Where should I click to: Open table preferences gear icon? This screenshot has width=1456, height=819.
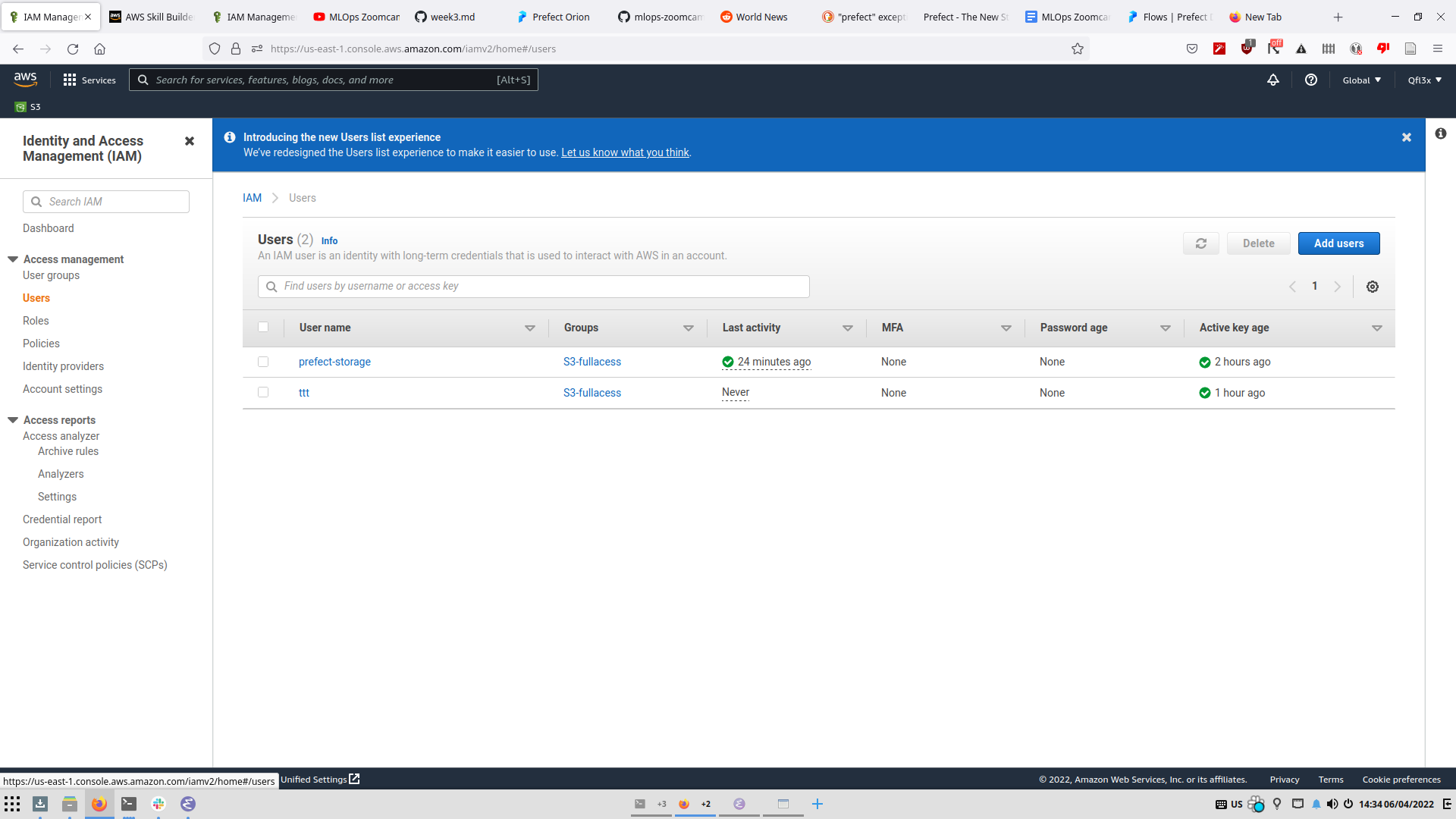tap(1372, 287)
